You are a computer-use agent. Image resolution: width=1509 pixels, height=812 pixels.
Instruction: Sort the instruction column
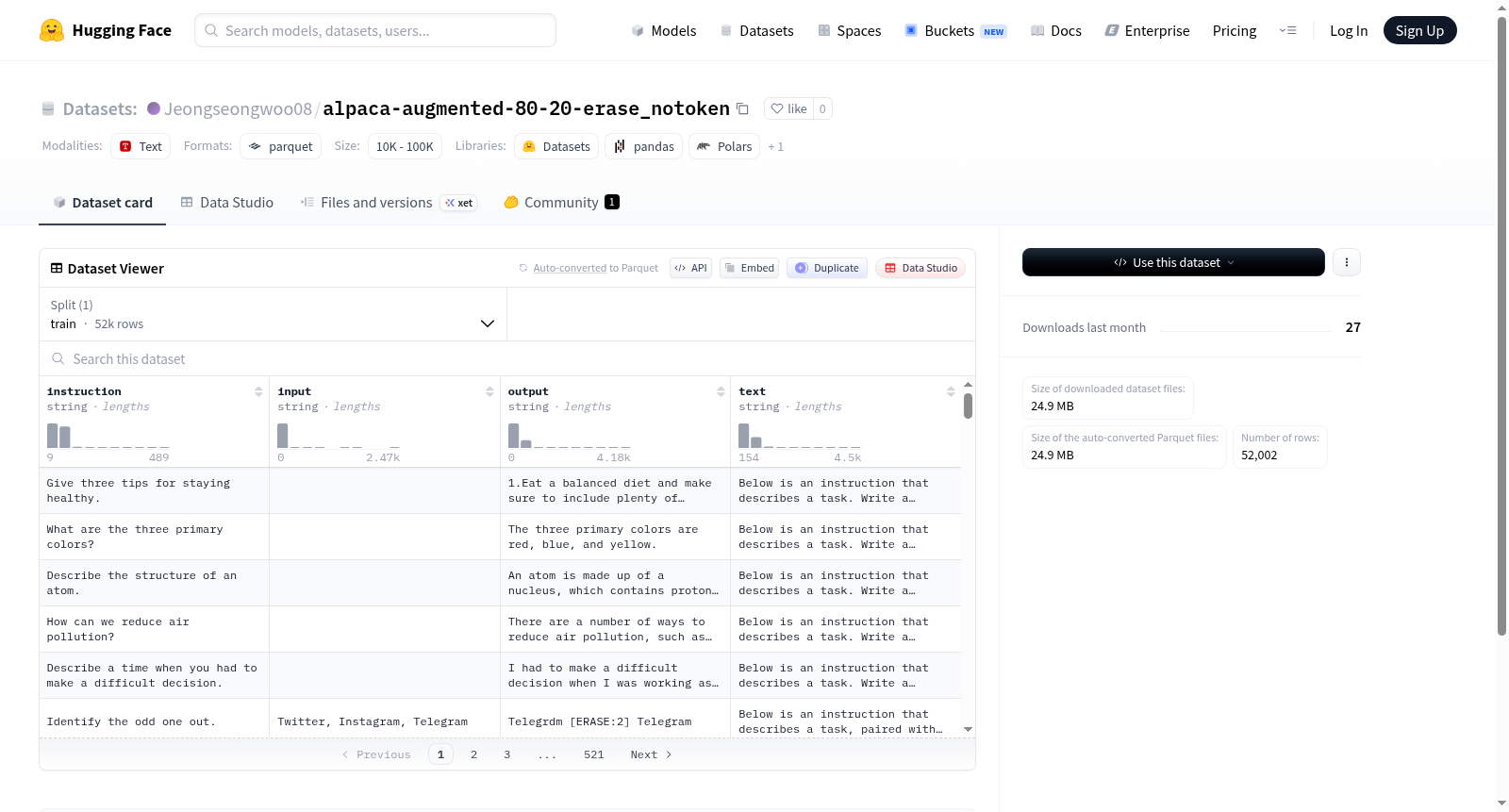(x=258, y=391)
